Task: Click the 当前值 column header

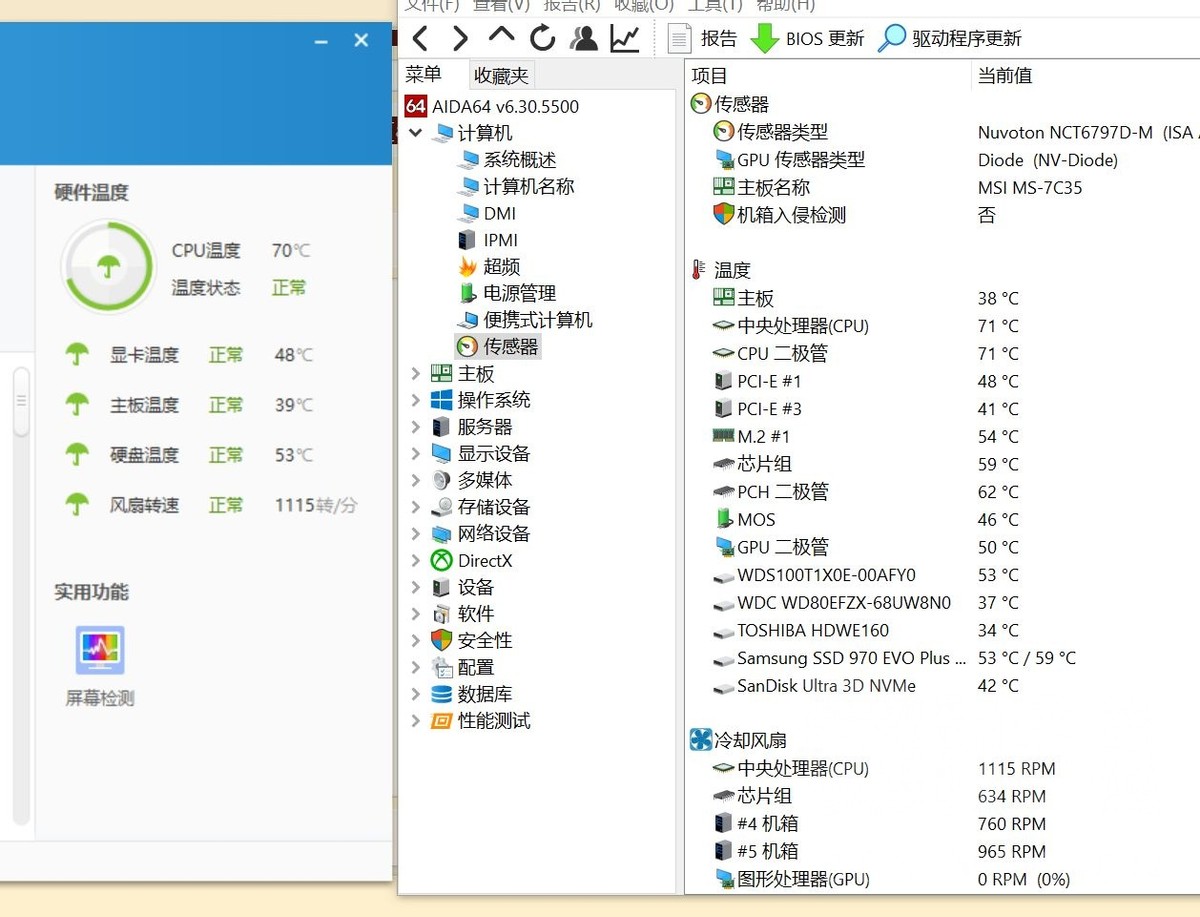Action: coord(1086,76)
